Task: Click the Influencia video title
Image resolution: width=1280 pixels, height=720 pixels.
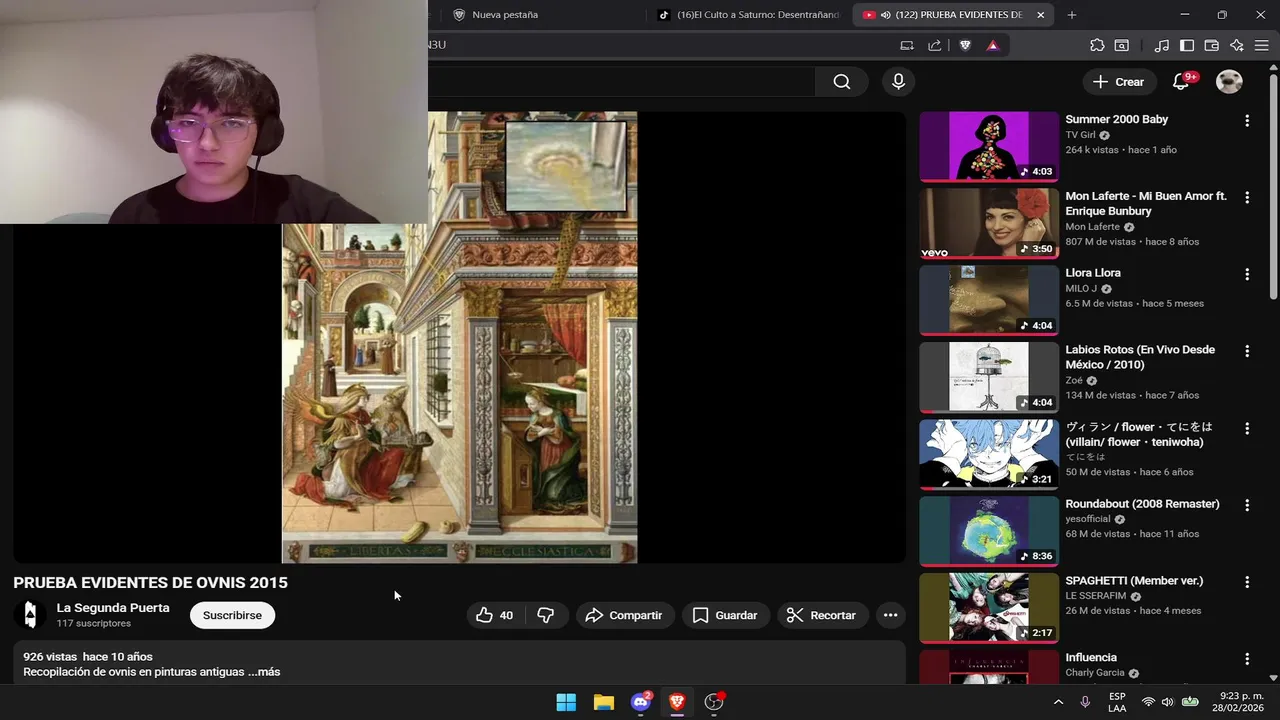Action: (1090, 657)
